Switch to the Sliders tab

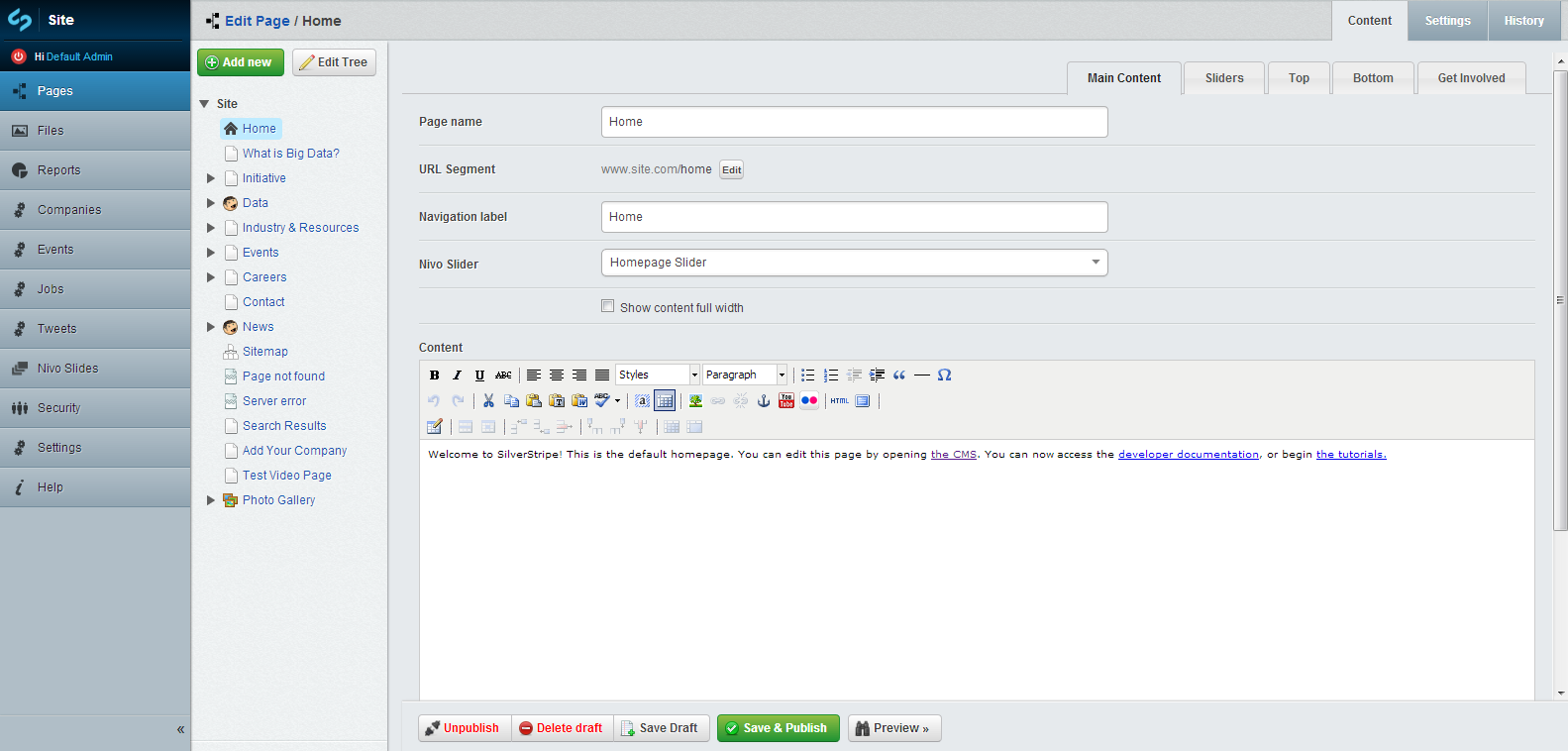click(1224, 78)
